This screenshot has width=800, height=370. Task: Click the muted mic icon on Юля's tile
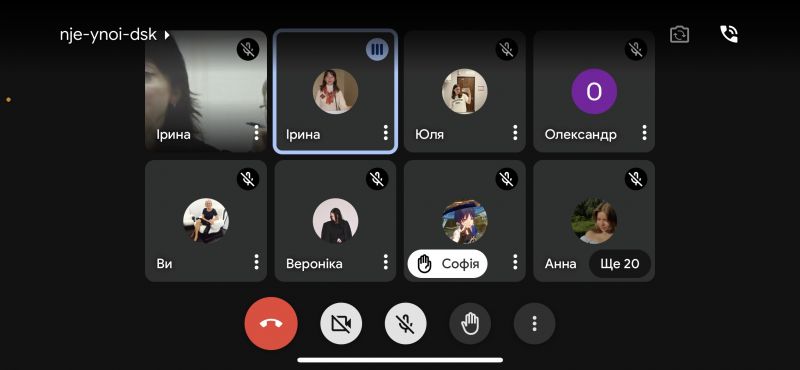tap(506, 50)
